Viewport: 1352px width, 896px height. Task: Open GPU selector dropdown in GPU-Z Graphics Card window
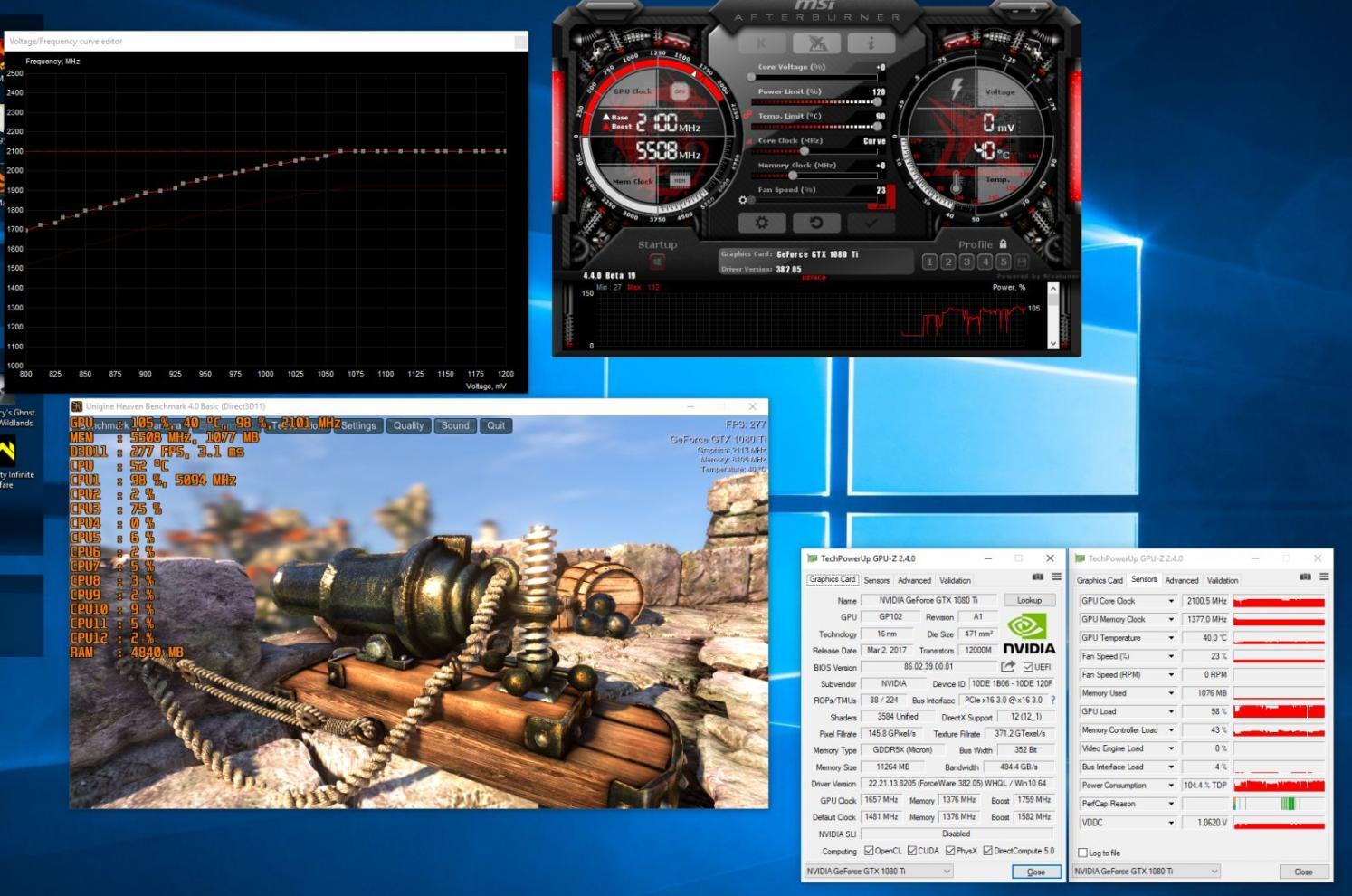coord(879,871)
